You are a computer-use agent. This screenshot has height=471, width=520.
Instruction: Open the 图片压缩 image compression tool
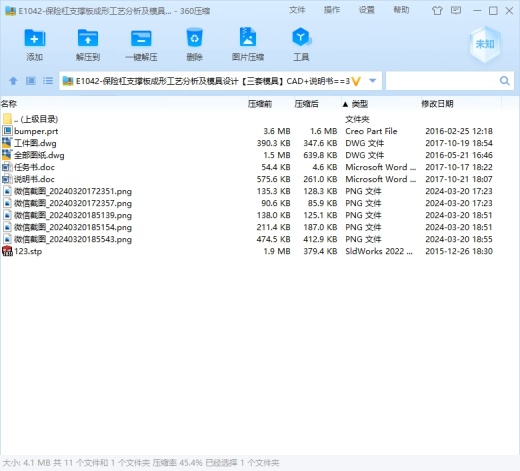pos(248,37)
